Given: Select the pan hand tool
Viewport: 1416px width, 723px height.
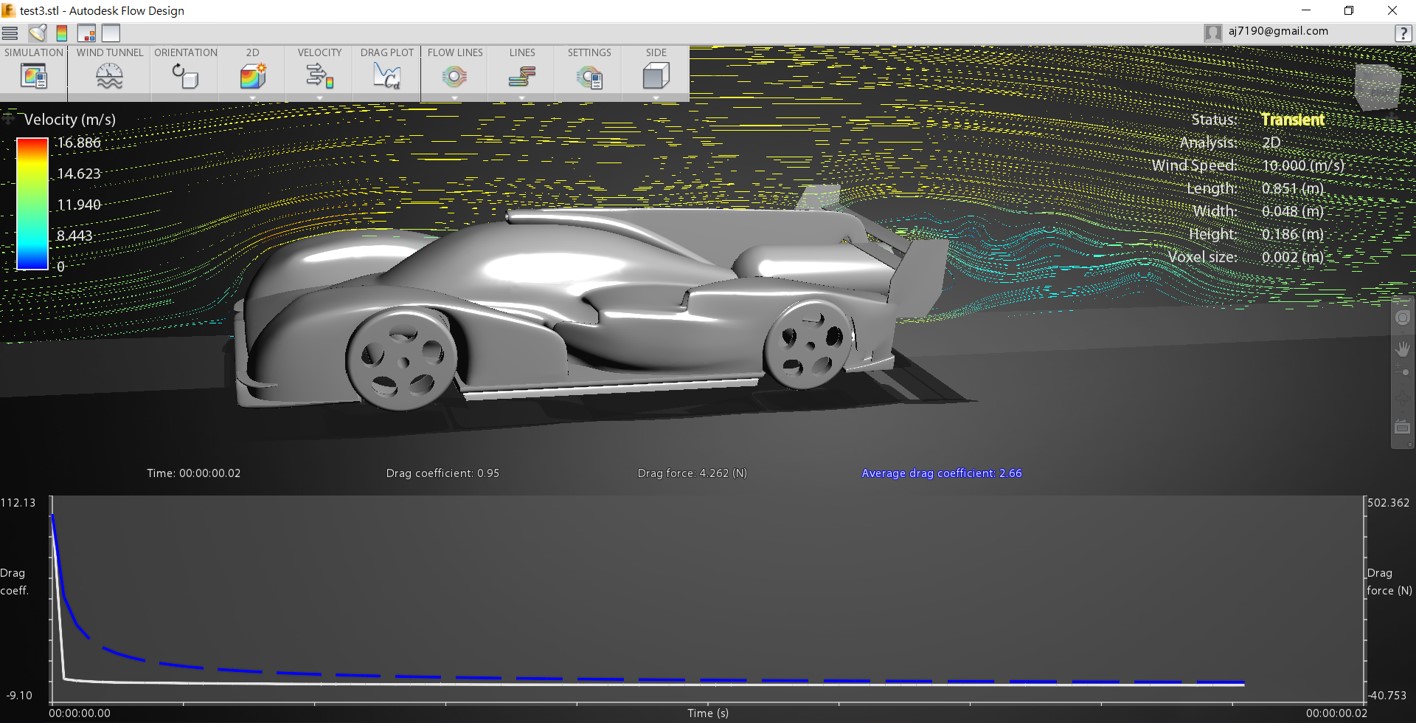Looking at the screenshot, I should coord(1402,348).
